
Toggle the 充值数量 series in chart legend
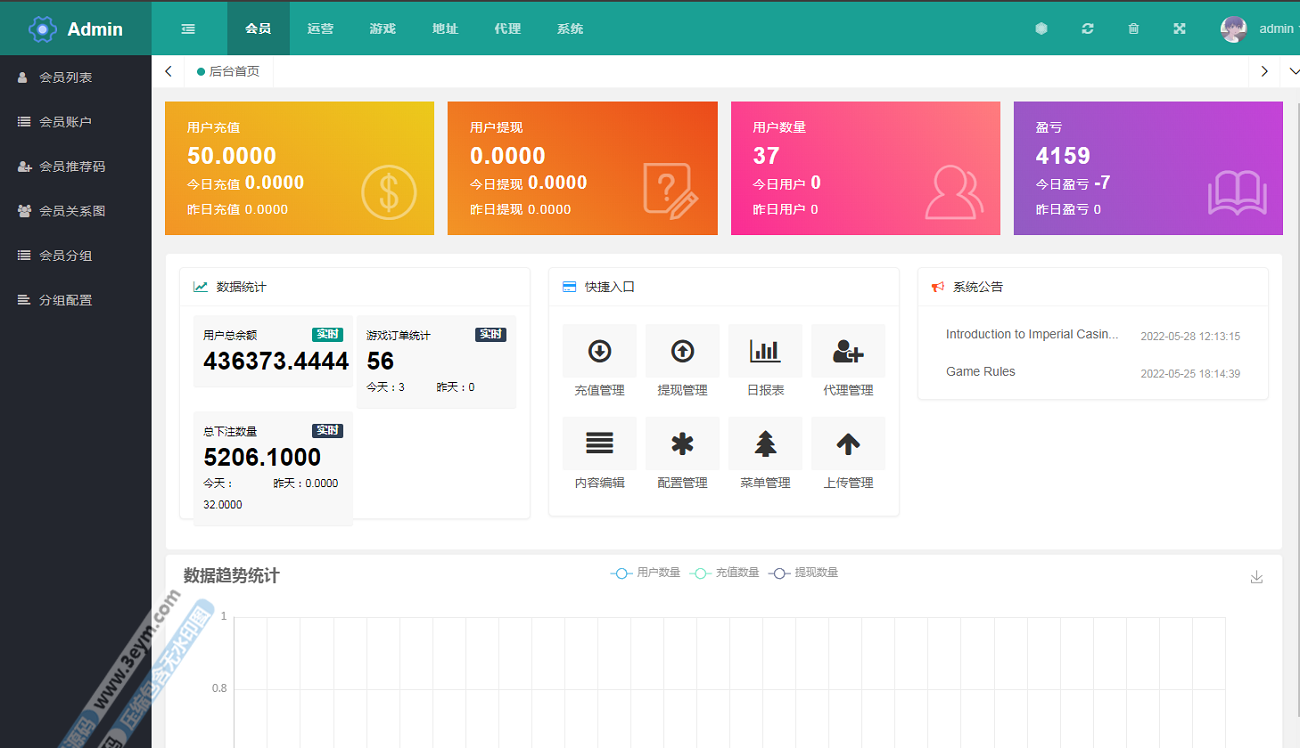[724, 573]
